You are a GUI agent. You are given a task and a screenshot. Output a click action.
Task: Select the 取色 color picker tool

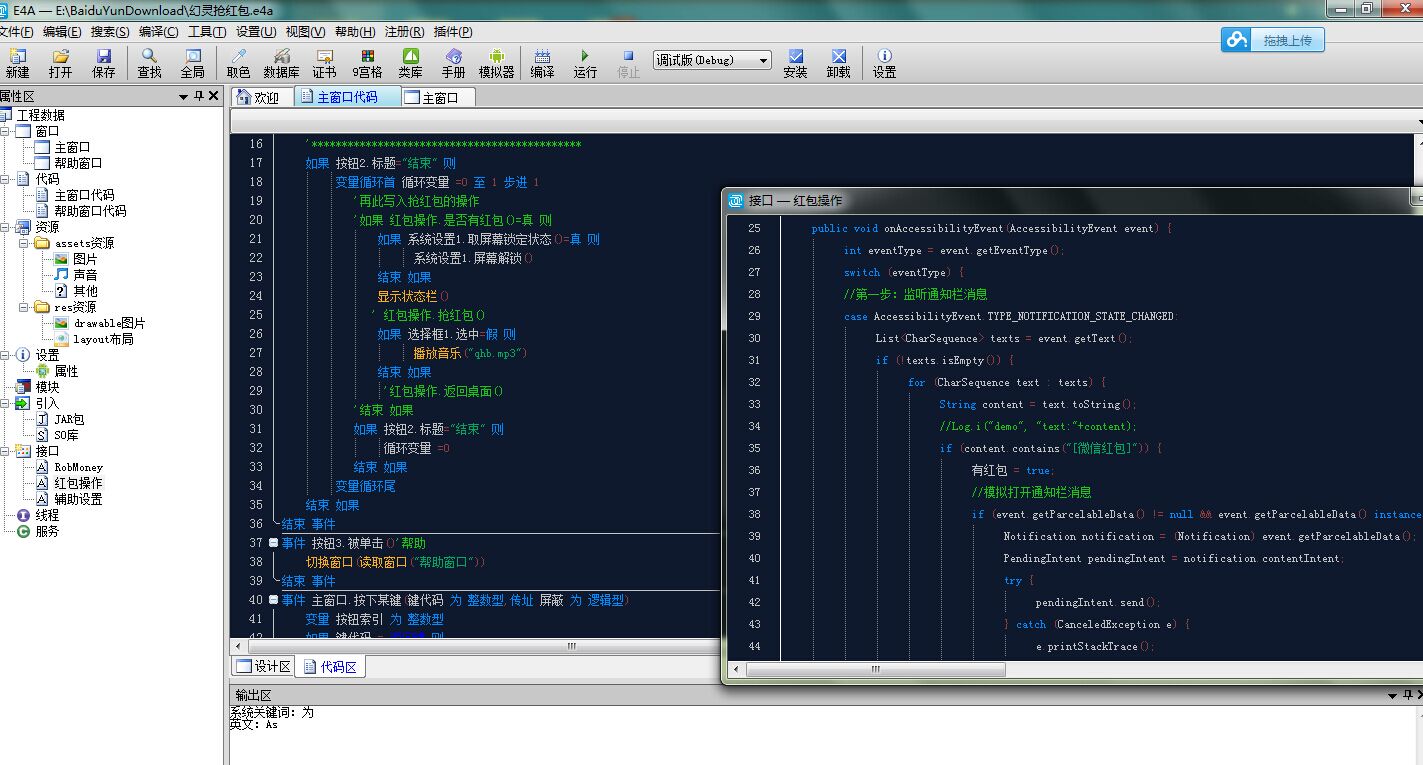point(238,63)
